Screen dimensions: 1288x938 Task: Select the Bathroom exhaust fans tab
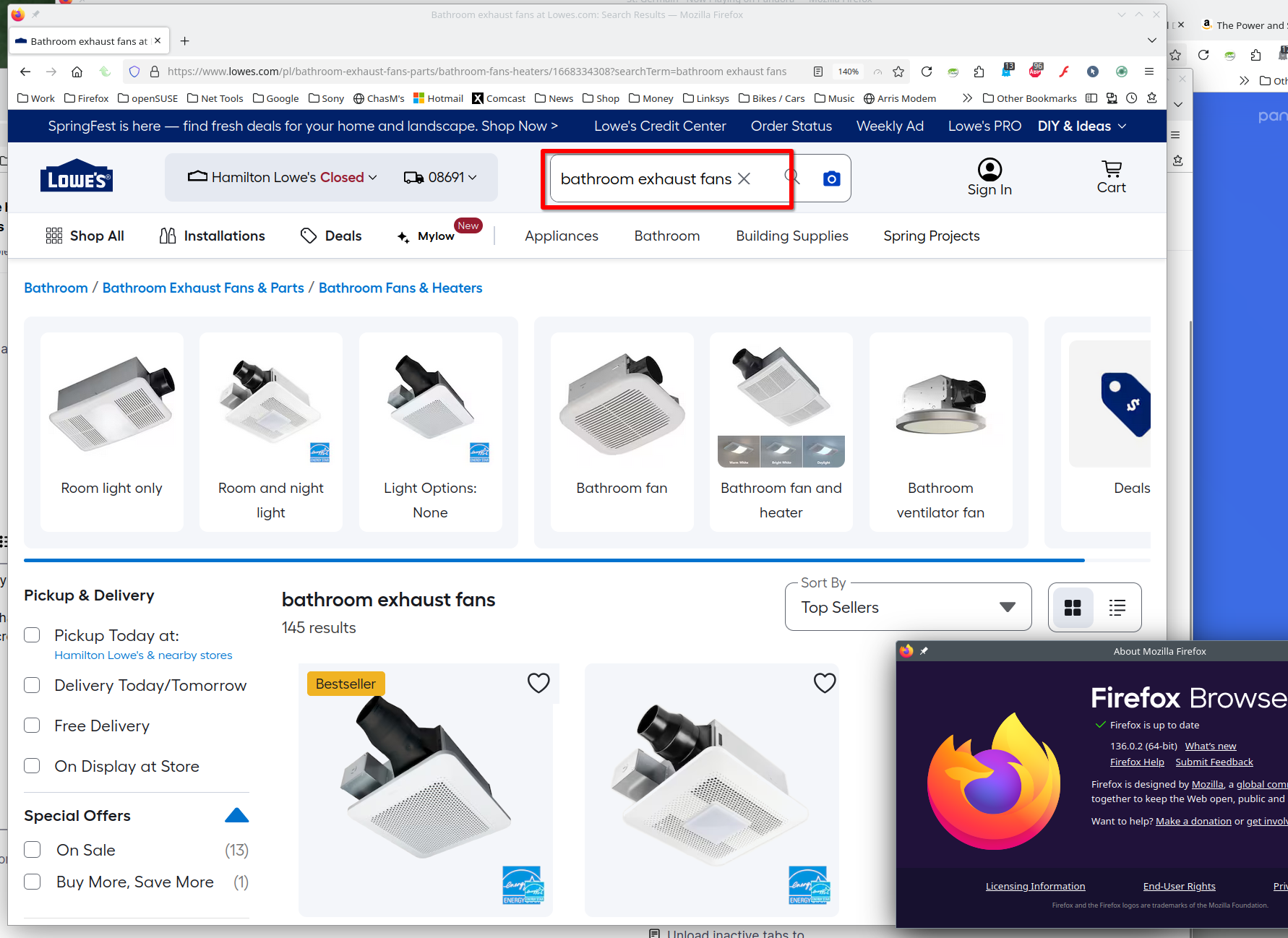[89, 41]
